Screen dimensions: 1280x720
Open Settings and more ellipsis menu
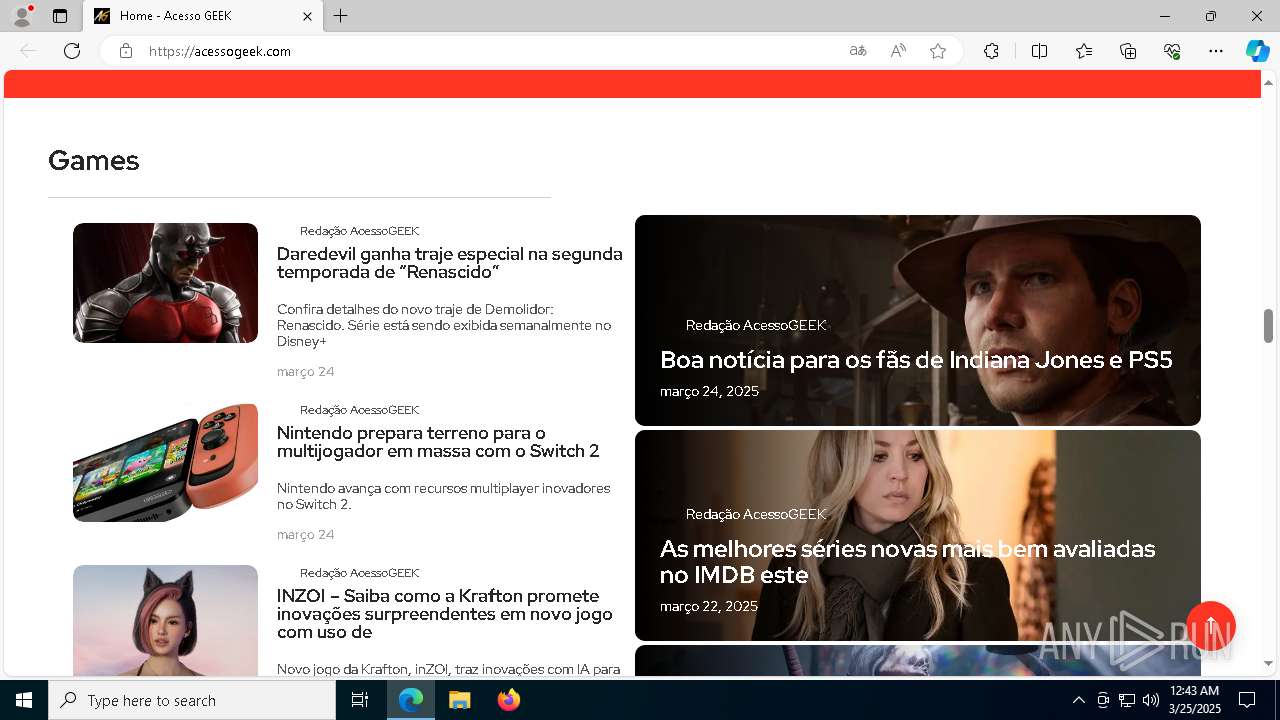point(1216,51)
